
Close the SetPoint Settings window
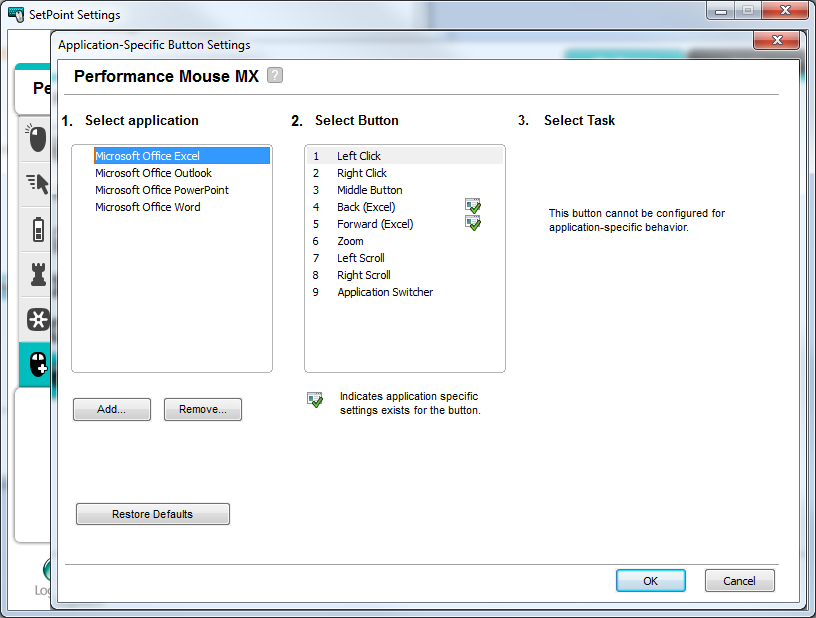point(785,10)
